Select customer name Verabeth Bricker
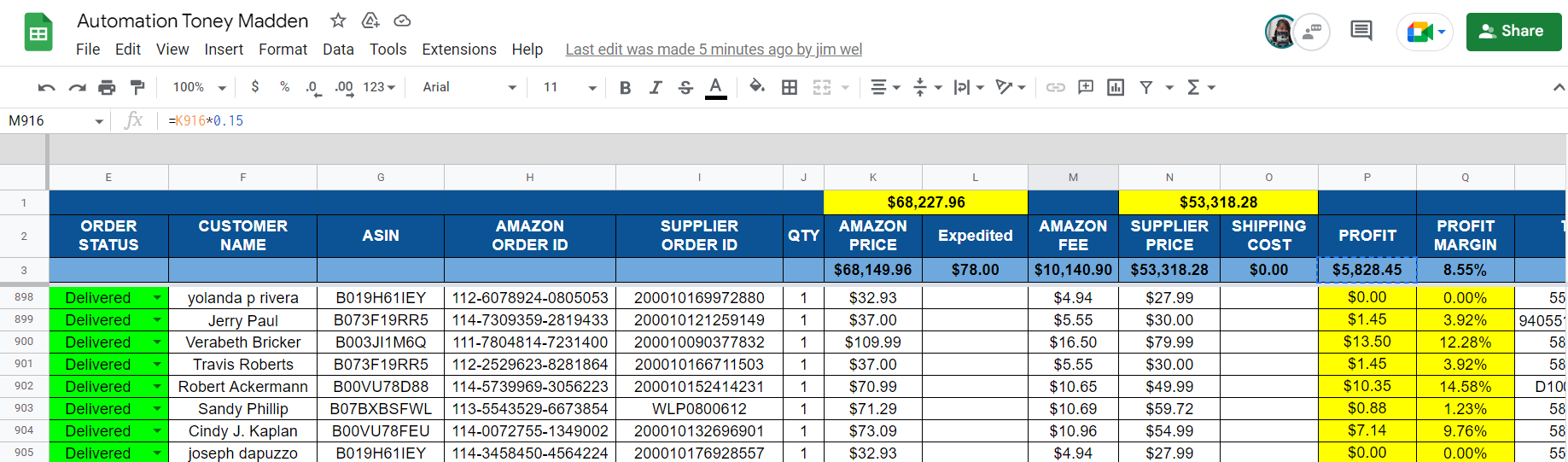 pyautogui.click(x=243, y=342)
